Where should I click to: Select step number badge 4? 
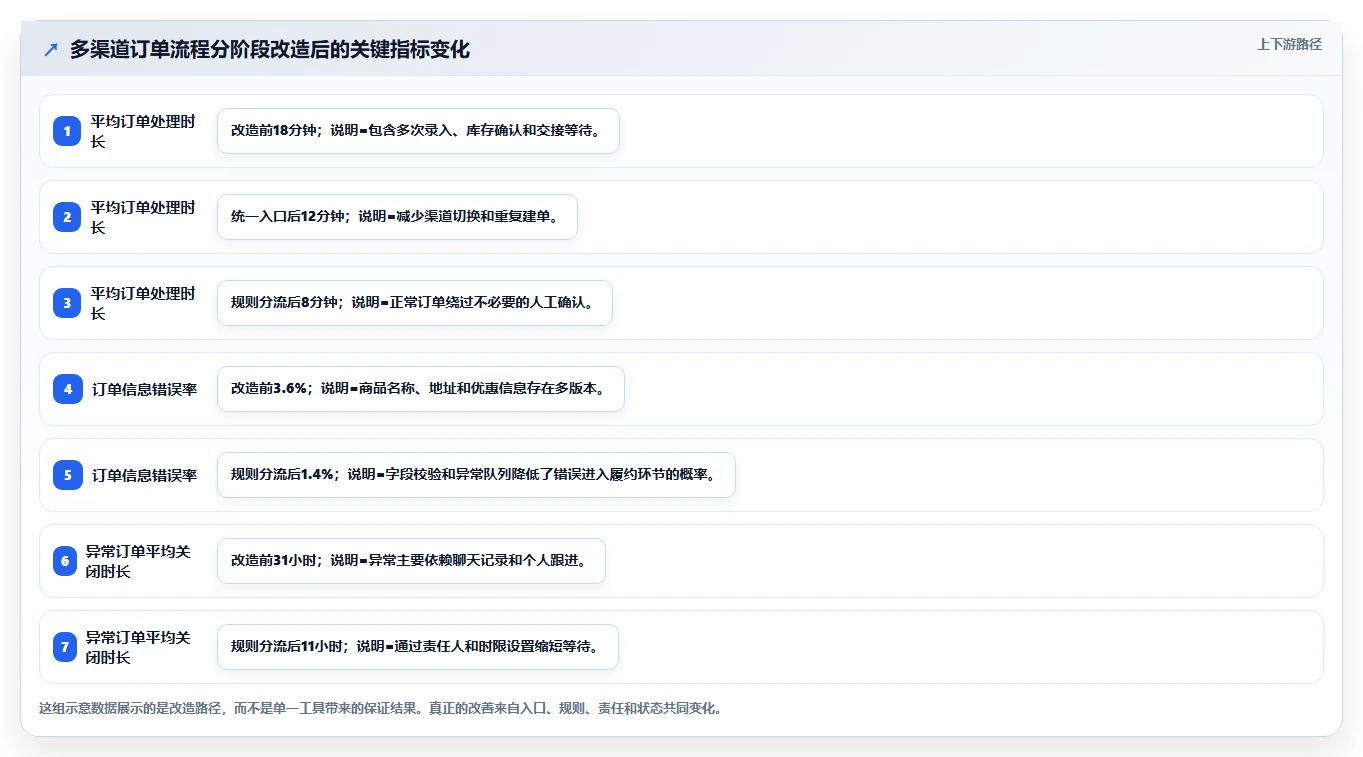[x=68, y=389]
